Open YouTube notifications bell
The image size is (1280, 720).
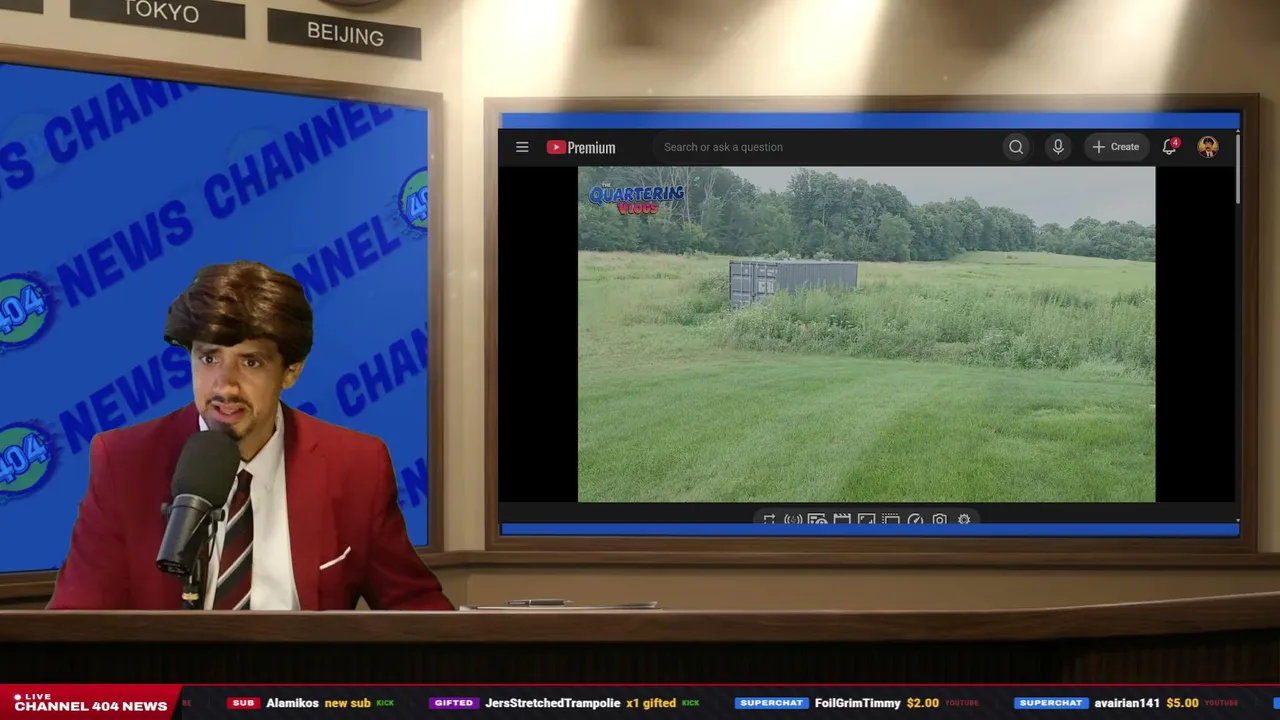tap(1169, 147)
